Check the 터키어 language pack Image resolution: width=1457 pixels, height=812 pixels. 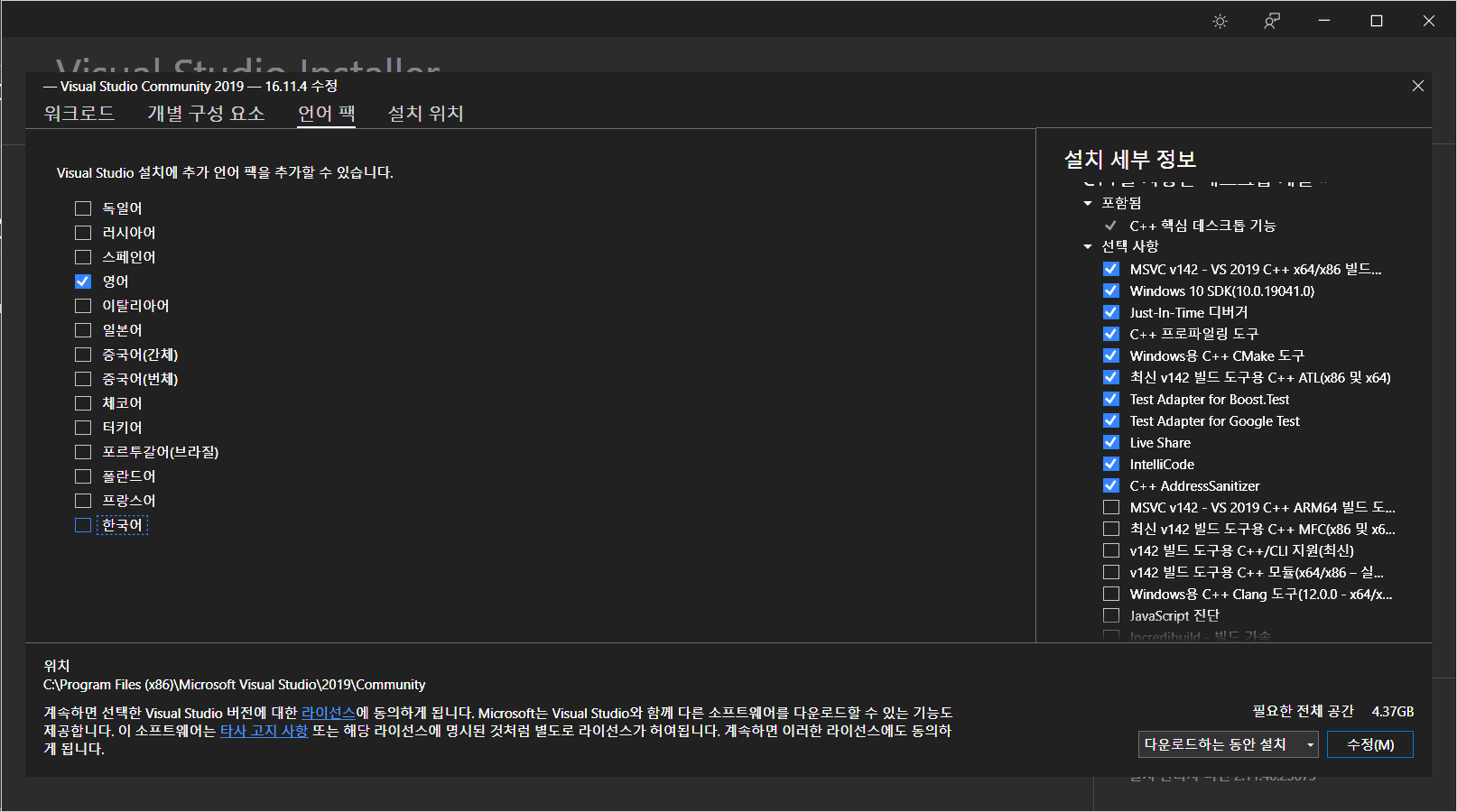click(x=83, y=428)
